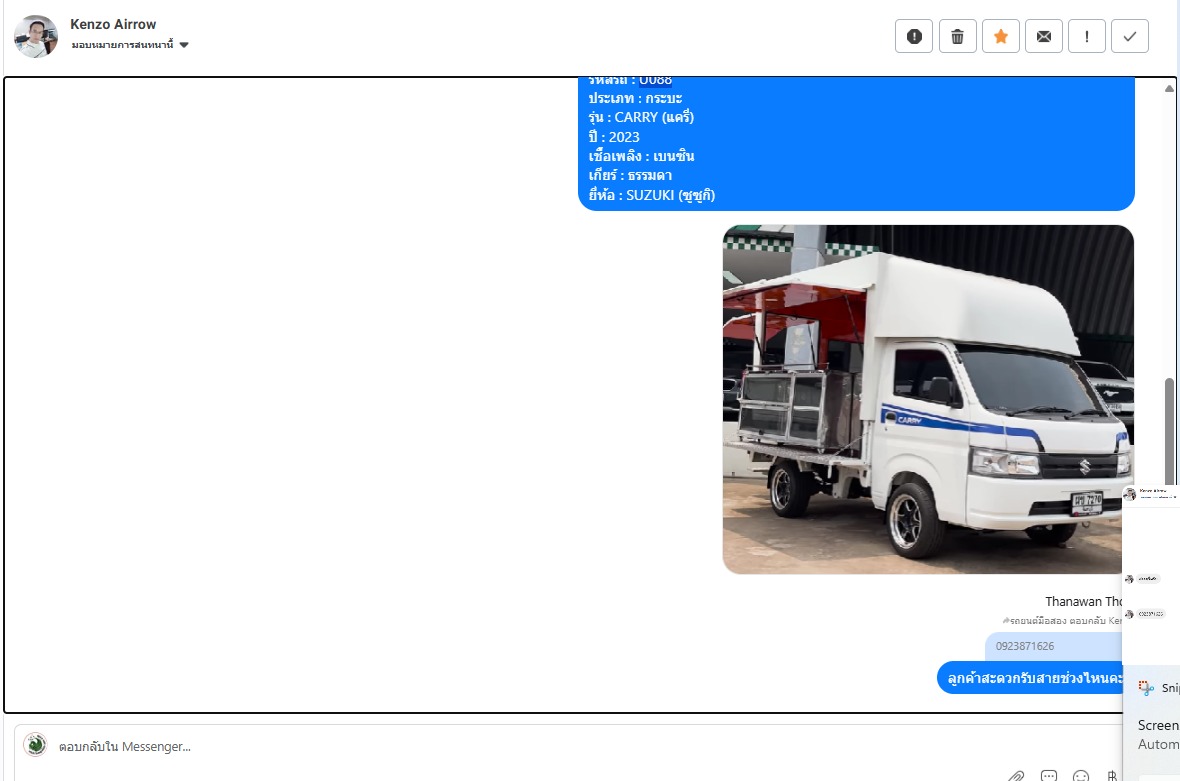The image size is (1180, 781).
Task: Open the emoji picker smiley icon
Action: tap(1081, 776)
